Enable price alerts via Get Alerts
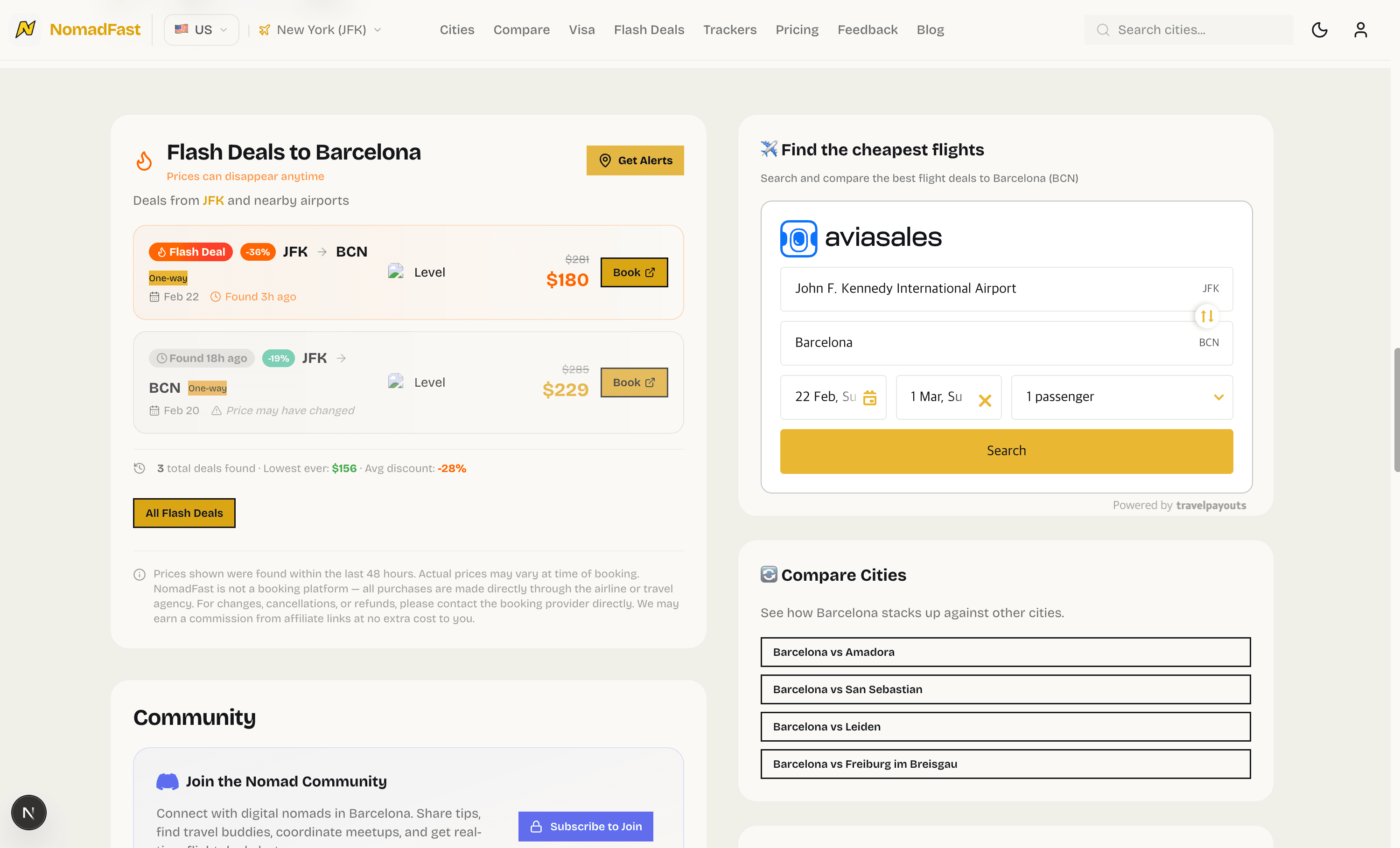Screen dimensions: 1400x848 635,160
